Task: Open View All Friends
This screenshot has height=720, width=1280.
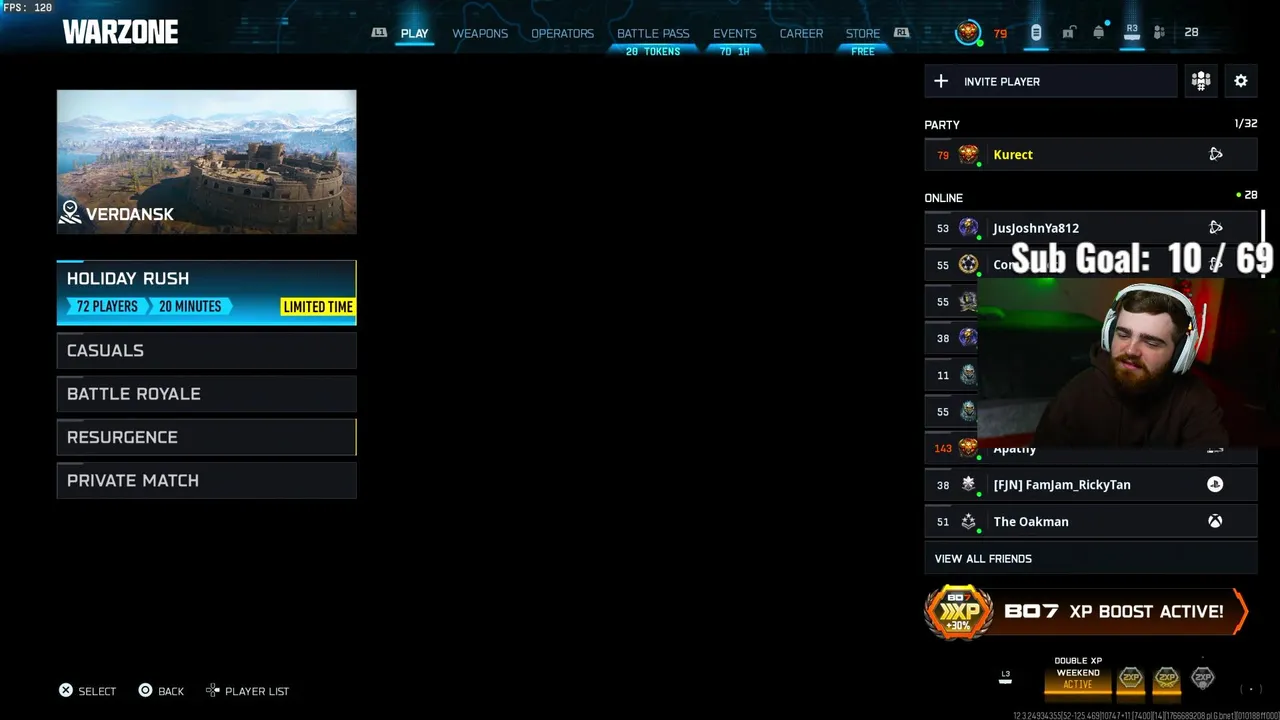Action: tap(1091, 558)
